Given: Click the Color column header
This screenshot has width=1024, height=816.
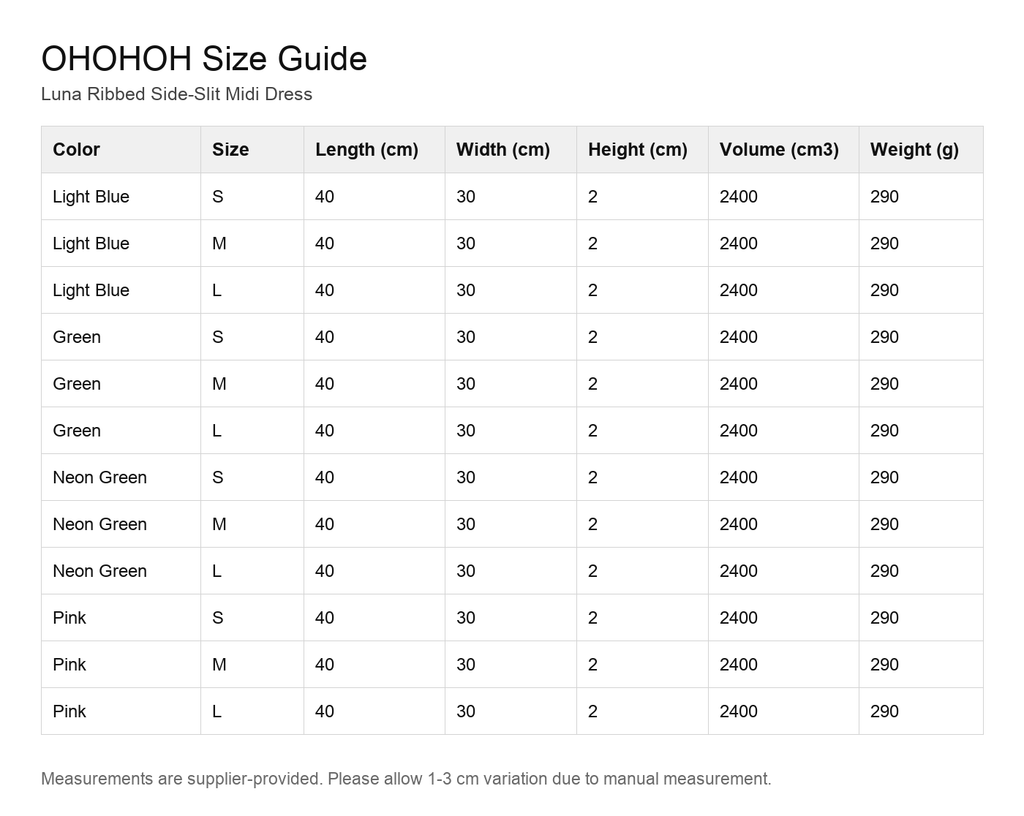Looking at the screenshot, I should click(x=121, y=149).
